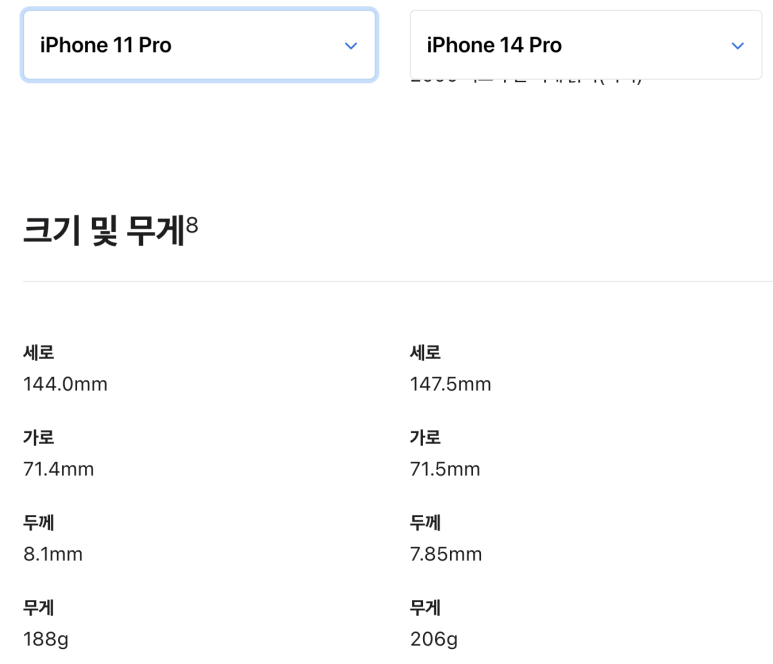
Task: Select the 8.1mm thickness value
Action: coord(53,554)
